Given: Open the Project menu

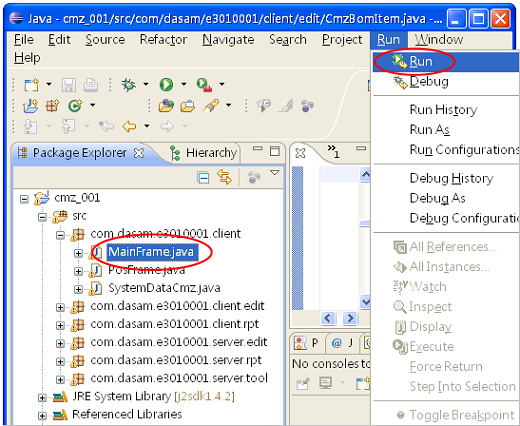Looking at the screenshot, I should tap(342, 40).
